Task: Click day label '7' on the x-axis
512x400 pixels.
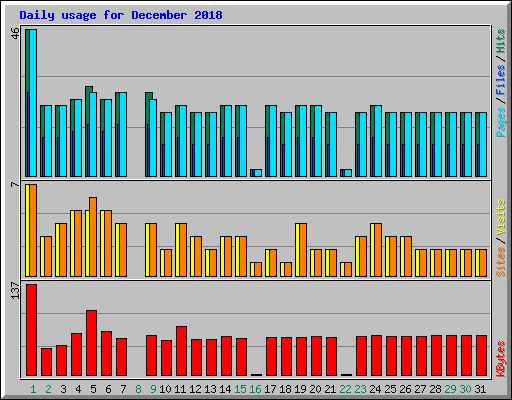Action: tap(123, 389)
